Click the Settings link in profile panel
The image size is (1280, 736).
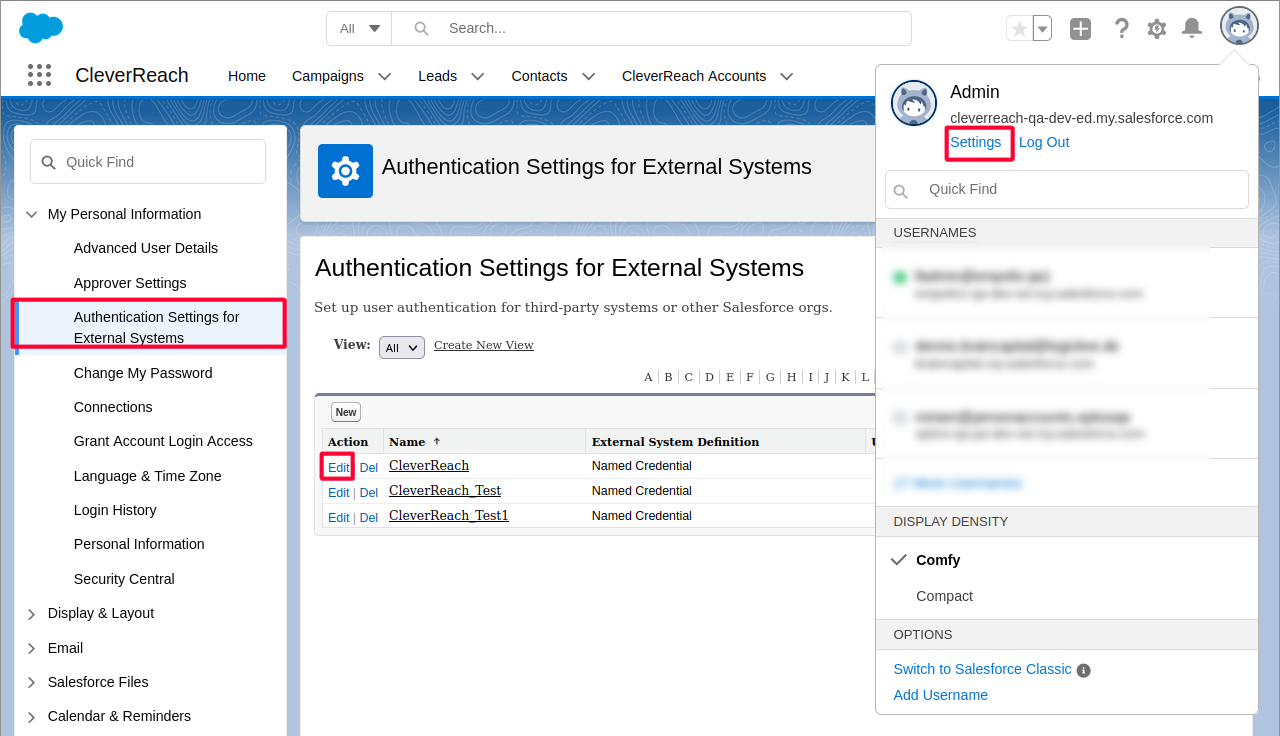976,142
